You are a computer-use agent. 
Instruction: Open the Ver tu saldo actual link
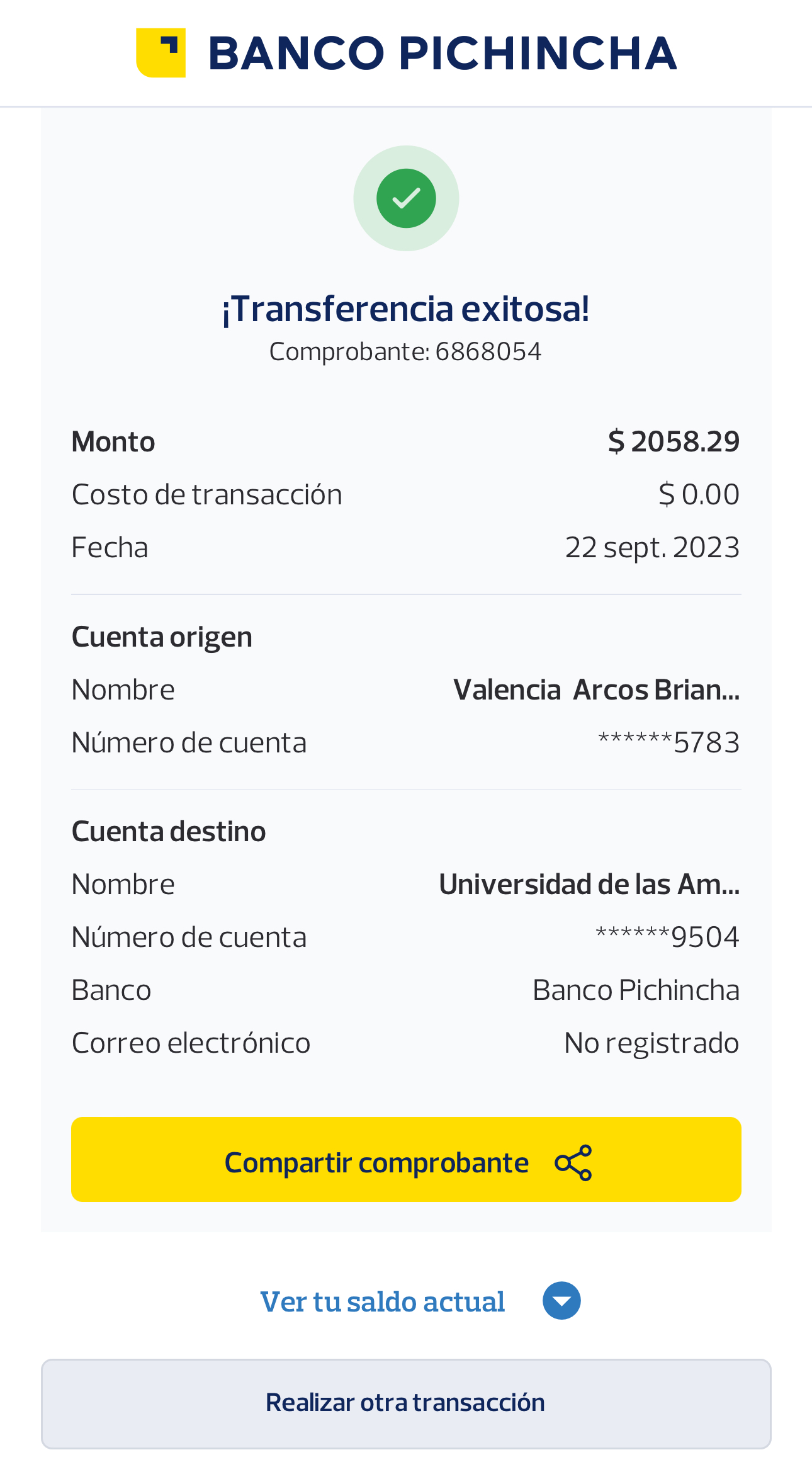383,1302
